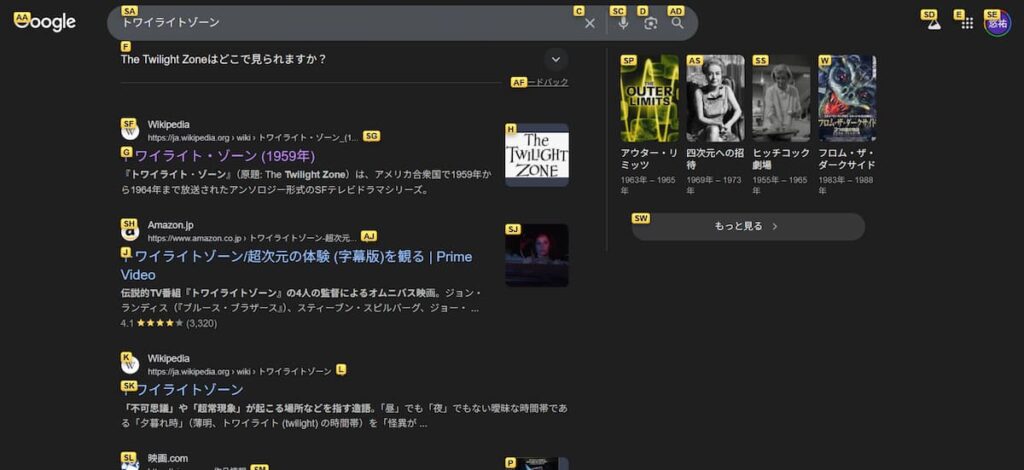Expand "The Twilight Zoneはどこで見られますか?" question
The image size is (1024, 470).
557,59
